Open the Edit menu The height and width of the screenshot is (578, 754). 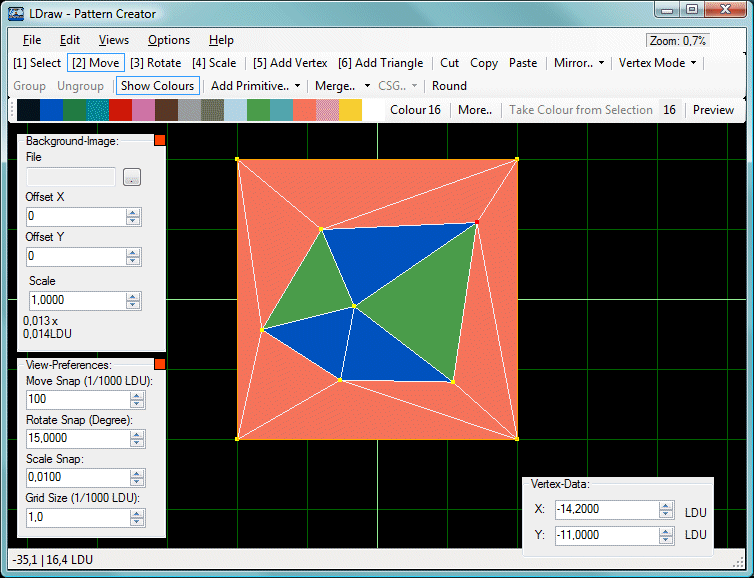pyautogui.click(x=70, y=40)
